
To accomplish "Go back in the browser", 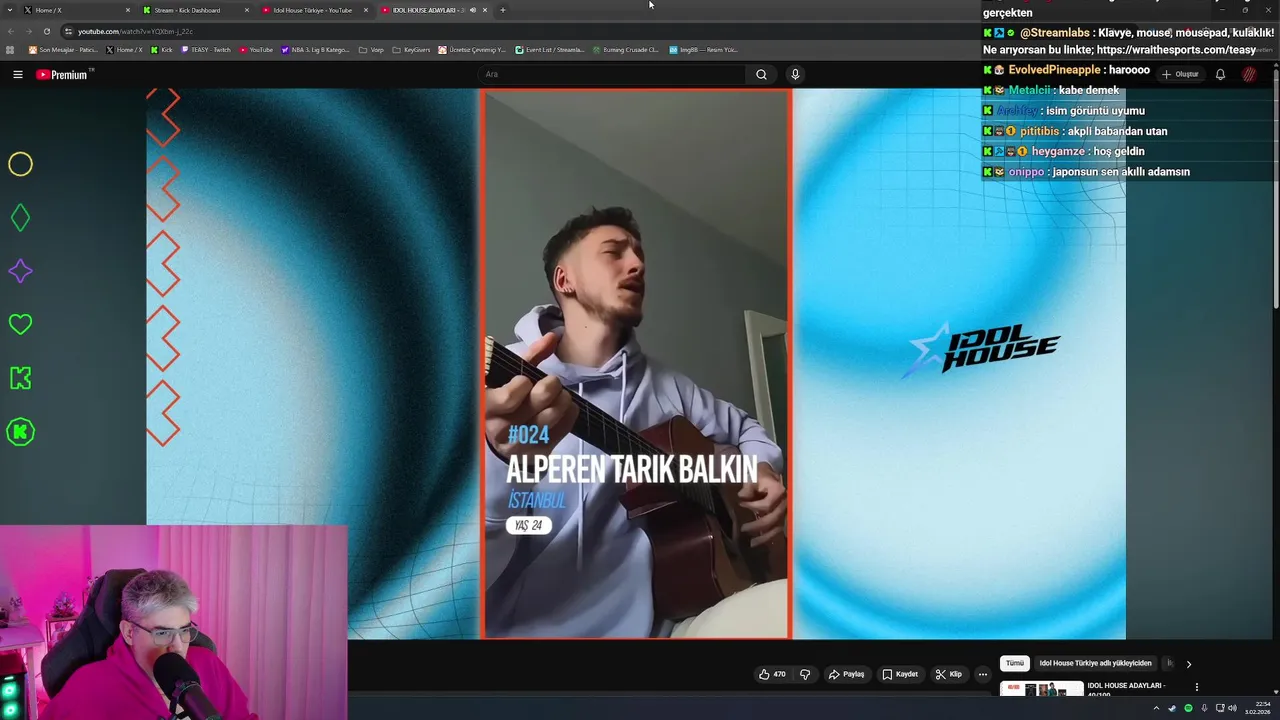I will point(12,31).
